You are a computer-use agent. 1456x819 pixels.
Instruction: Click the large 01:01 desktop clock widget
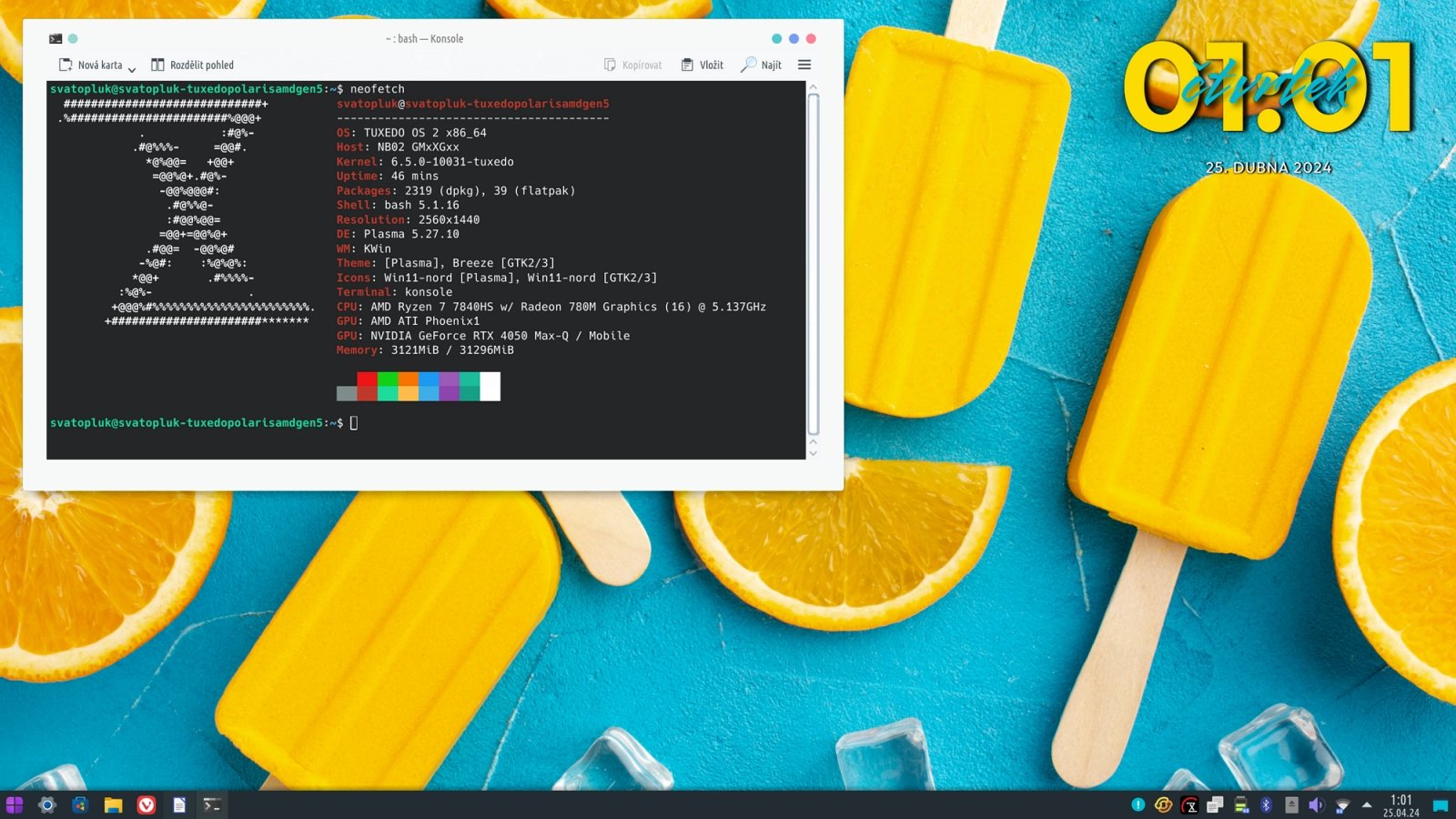tap(1269, 88)
